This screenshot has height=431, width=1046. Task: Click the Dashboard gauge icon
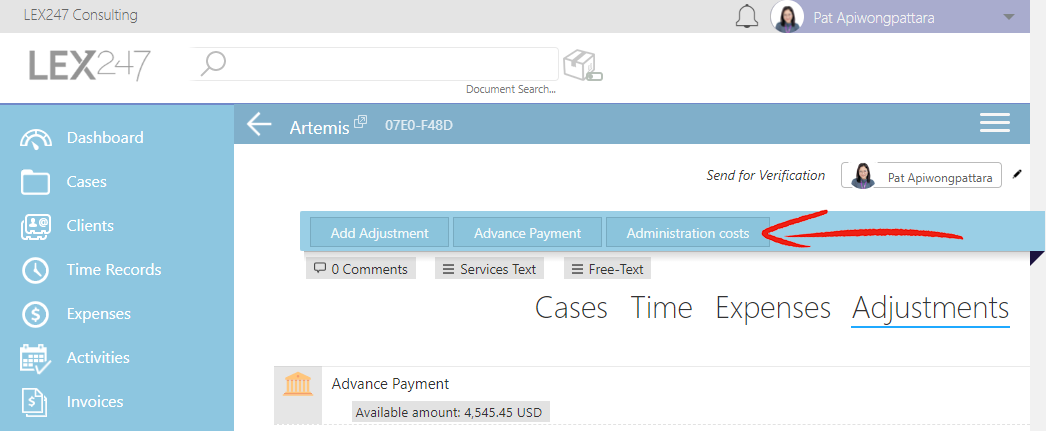click(x=35, y=139)
